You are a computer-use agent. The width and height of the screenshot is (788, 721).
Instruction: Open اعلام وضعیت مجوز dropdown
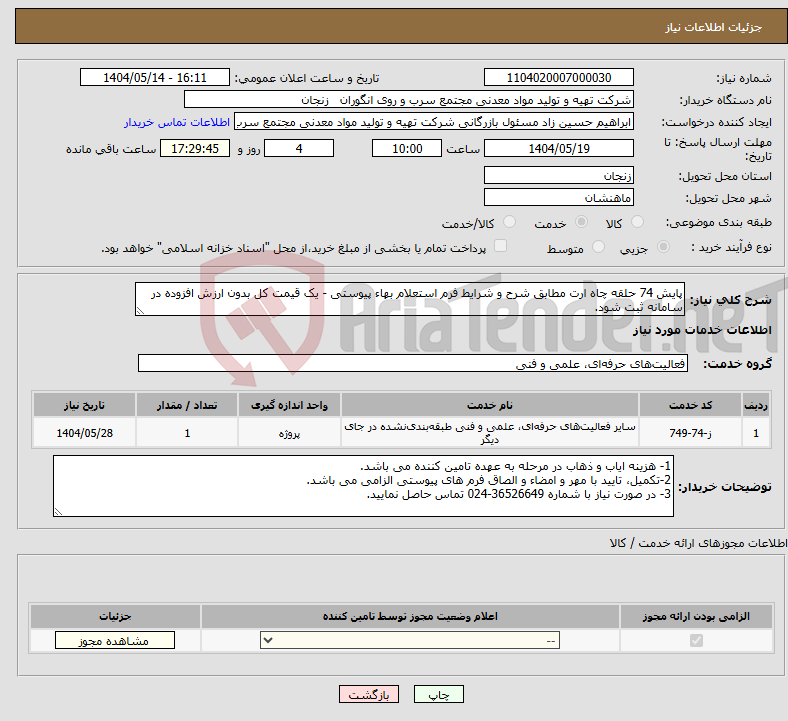pos(410,640)
